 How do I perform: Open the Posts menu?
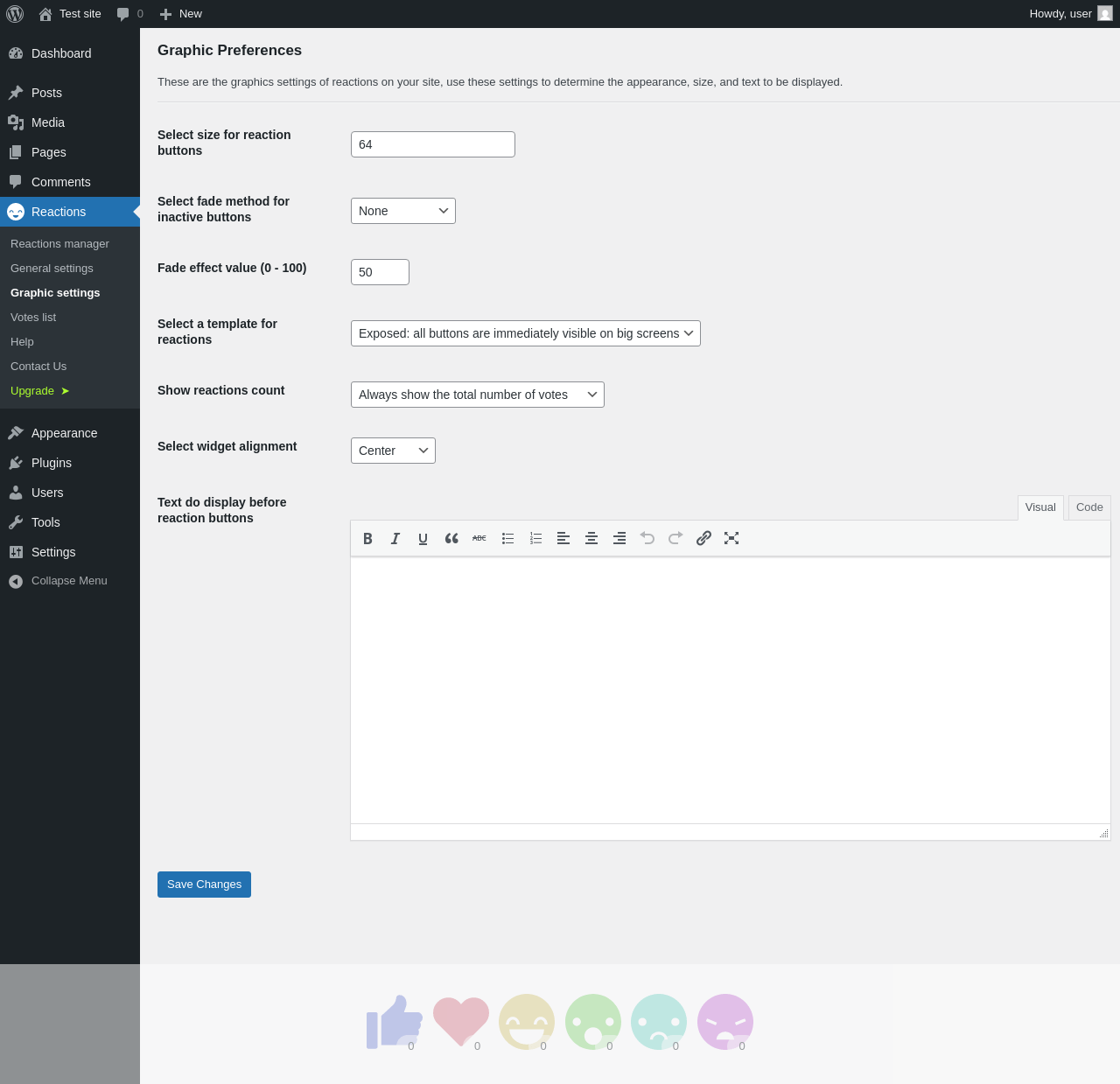[70, 93]
